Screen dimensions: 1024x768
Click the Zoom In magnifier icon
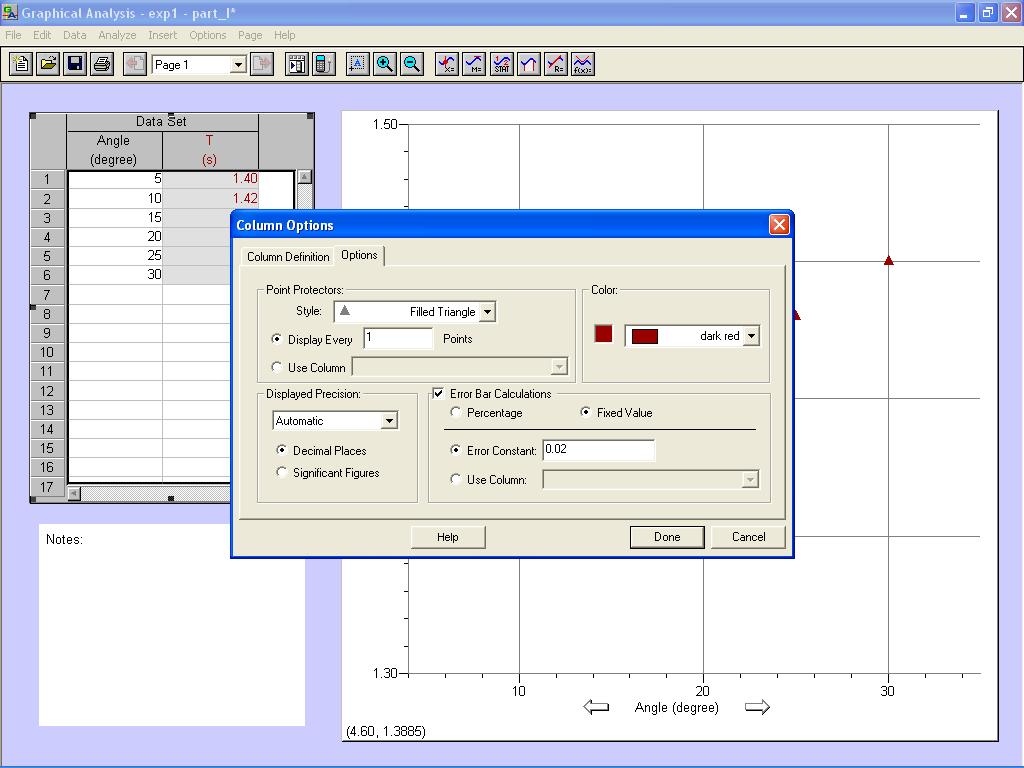pos(385,65)
